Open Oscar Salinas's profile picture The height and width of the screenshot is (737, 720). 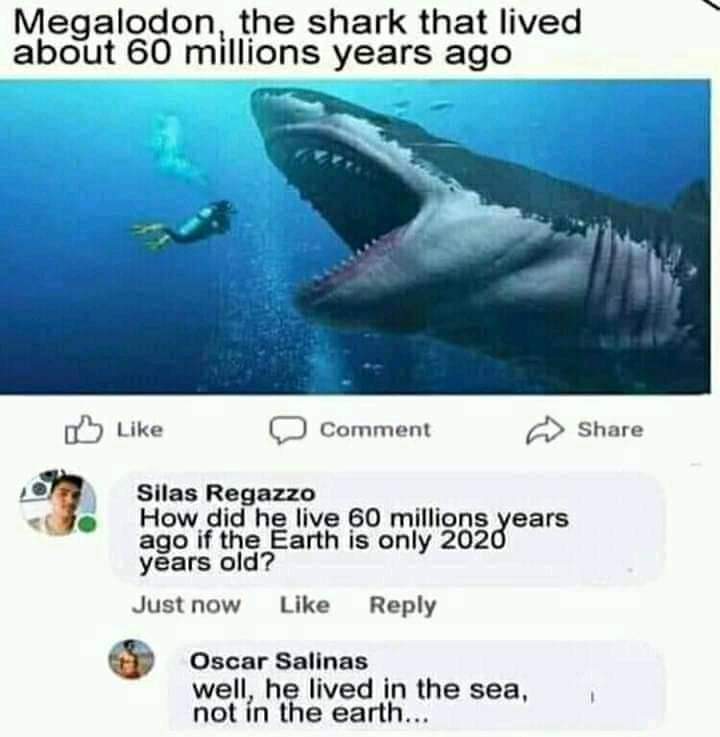pyautogui.click(x=131, y=659)
